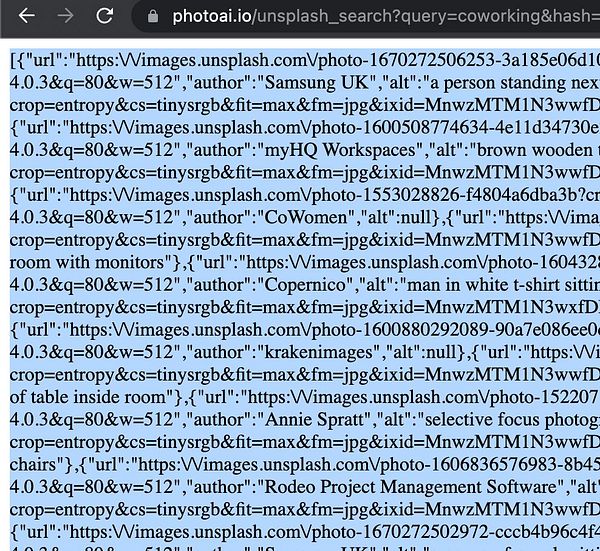This screenshot has width=600, height=551.
Task: Click the photo-1600508774634 image URL
Action: pyautogui.click(x=334, y=127)
